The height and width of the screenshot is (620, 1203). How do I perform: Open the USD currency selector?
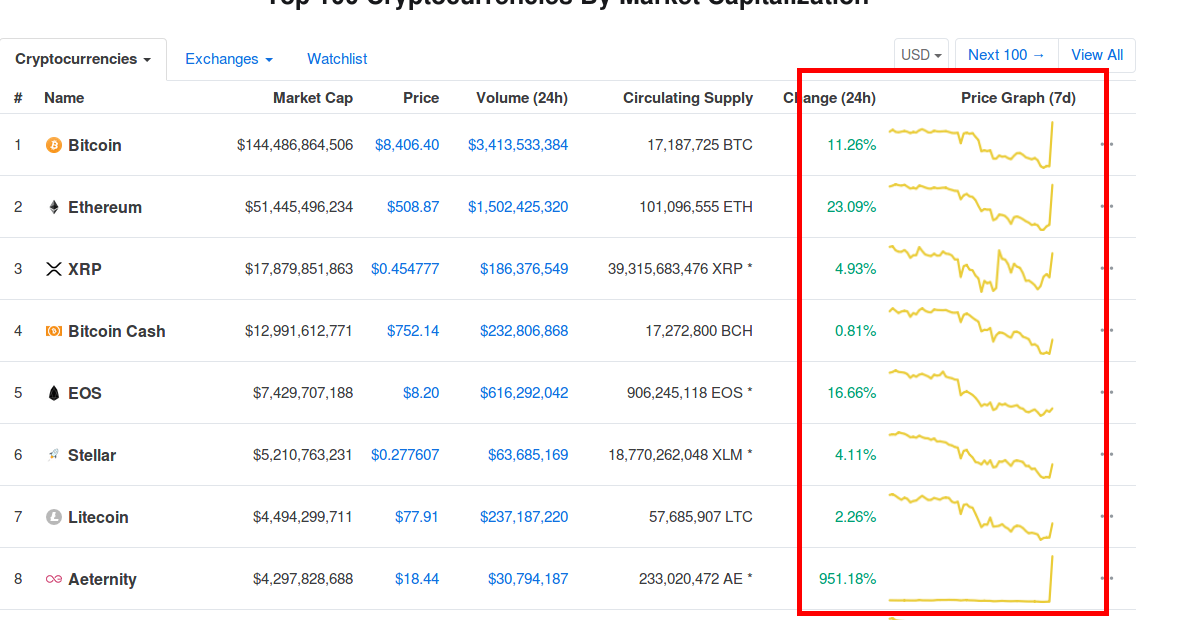tap(921, 55)
